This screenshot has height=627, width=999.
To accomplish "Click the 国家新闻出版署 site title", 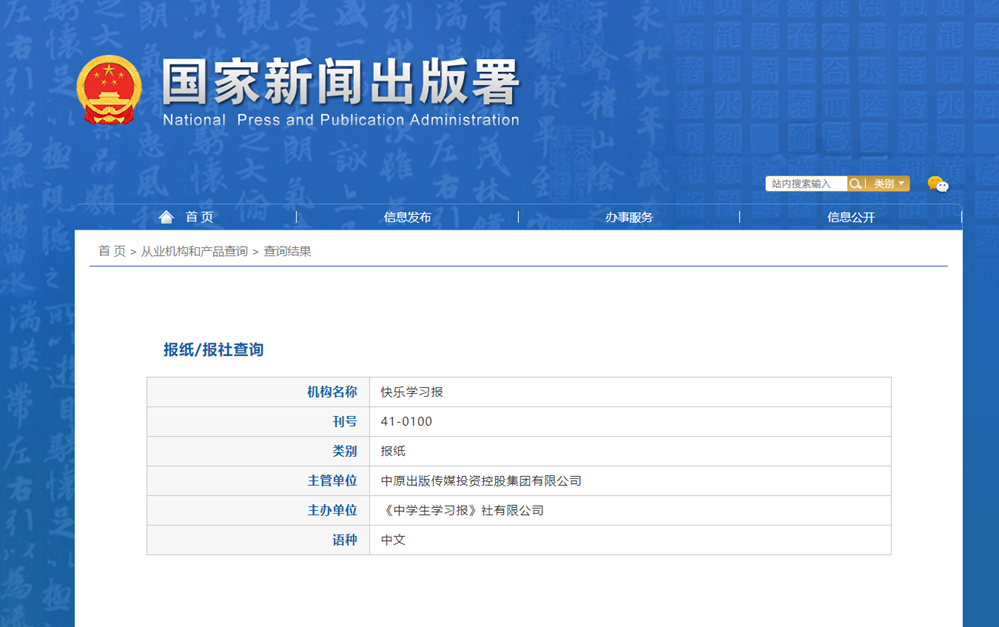I will [x=341, y=82].
